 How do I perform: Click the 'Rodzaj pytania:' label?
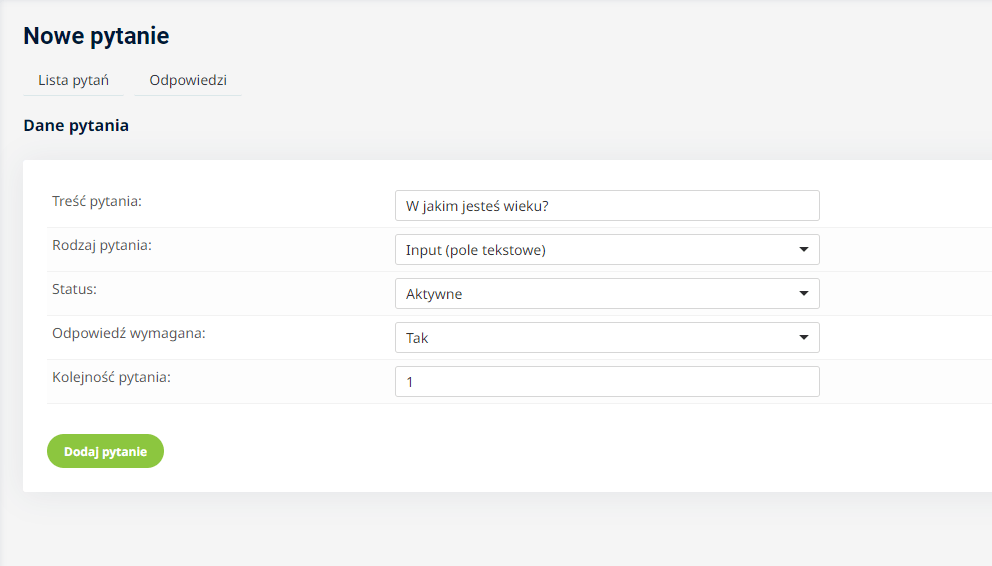click(x=102, y=245)
